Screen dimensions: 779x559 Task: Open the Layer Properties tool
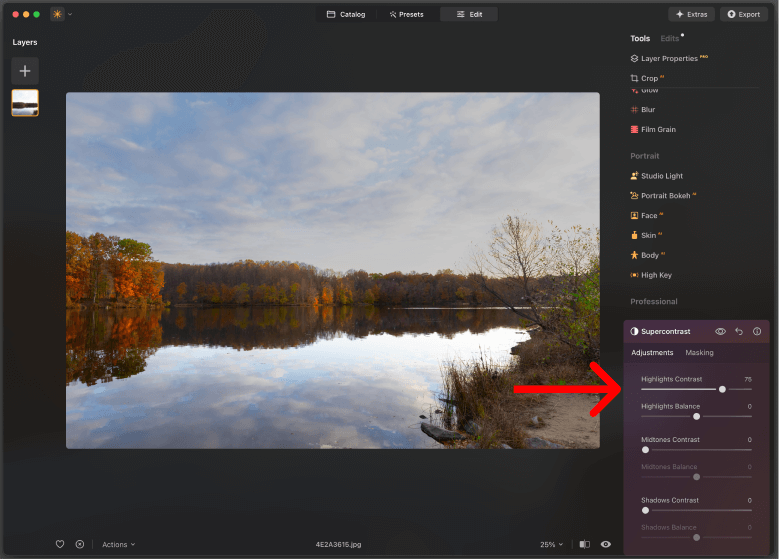[x=669, y=59]
